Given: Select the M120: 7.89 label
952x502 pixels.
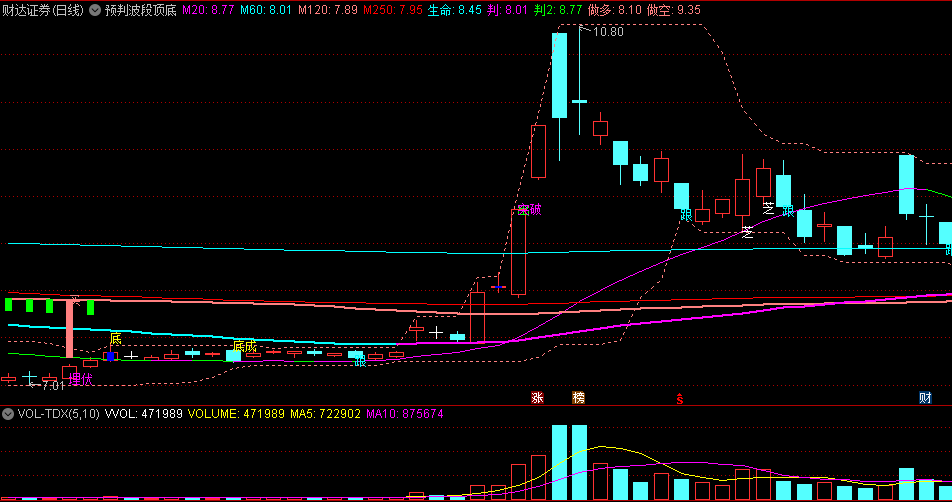Looking at the screenshot, I should point(327,10).
